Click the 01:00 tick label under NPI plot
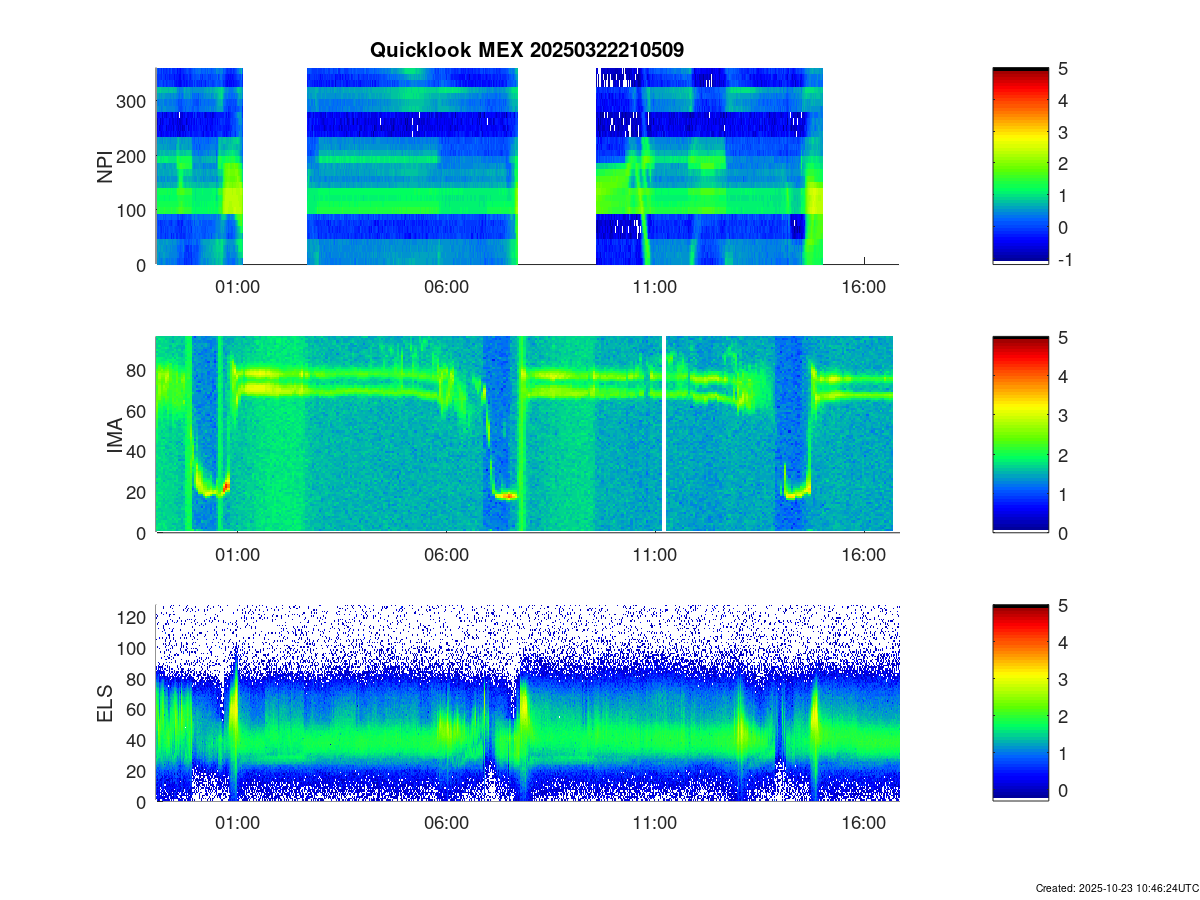Image resolution: width=1200 pixels, height=900 pixels. click(238, 286)
